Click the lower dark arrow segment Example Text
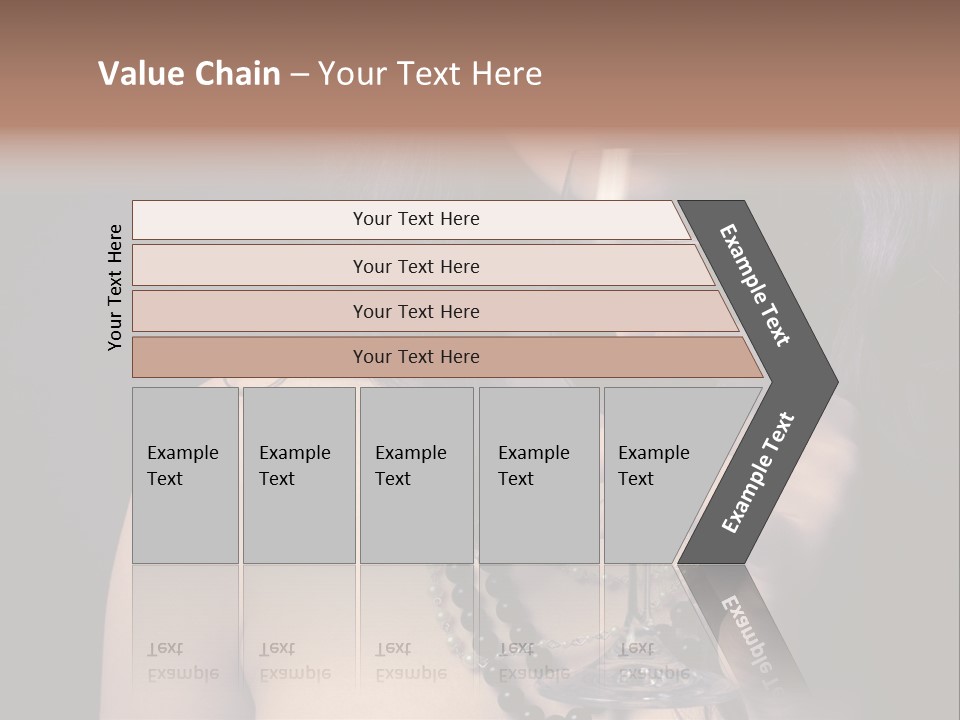 (757, 473)
